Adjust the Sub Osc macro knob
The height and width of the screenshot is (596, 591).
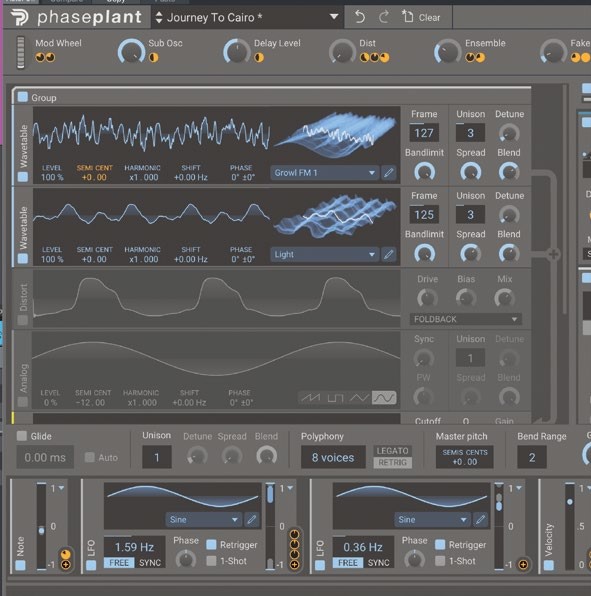132,52
